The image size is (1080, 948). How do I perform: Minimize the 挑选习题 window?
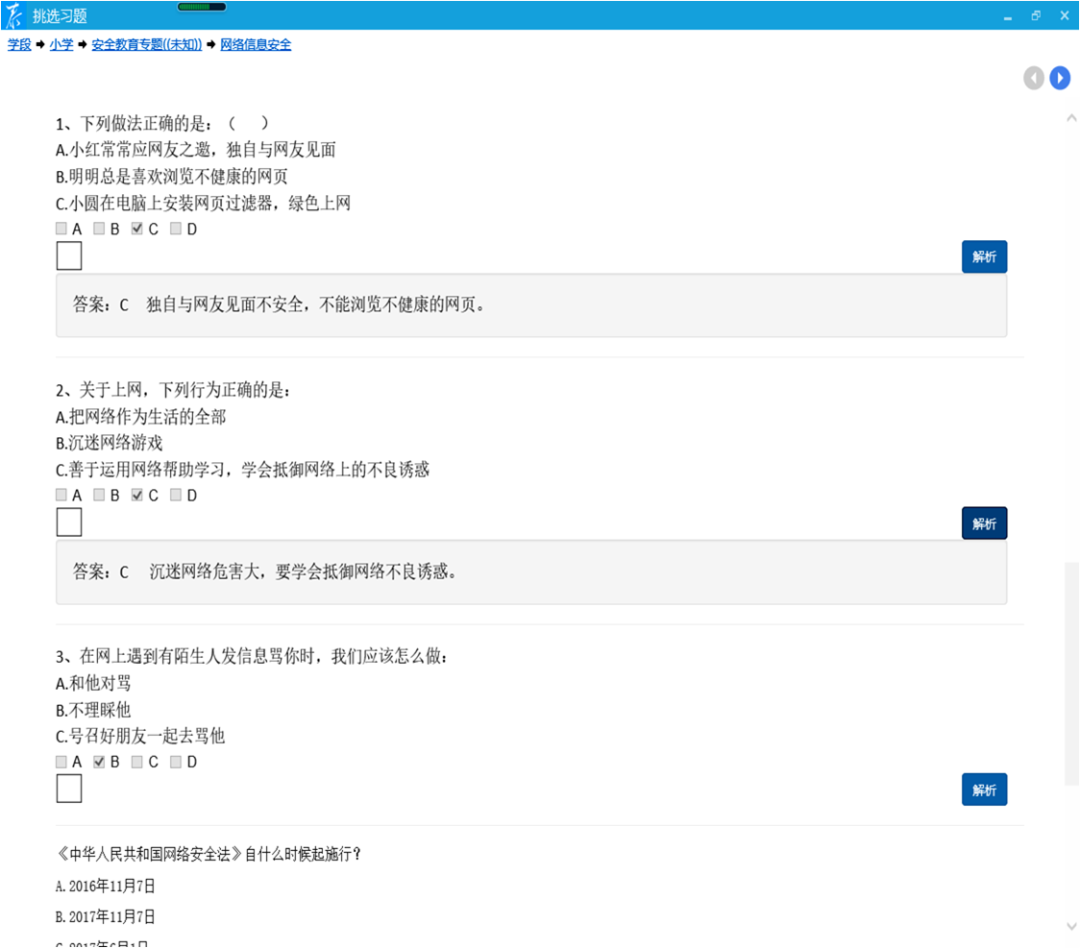(1008, 17)
